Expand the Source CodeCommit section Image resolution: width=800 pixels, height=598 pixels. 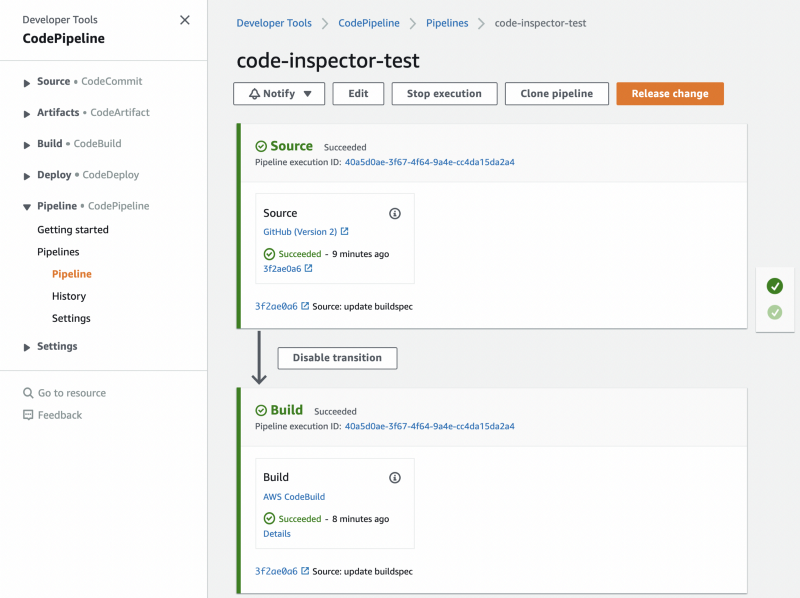[x=27, y=83]
